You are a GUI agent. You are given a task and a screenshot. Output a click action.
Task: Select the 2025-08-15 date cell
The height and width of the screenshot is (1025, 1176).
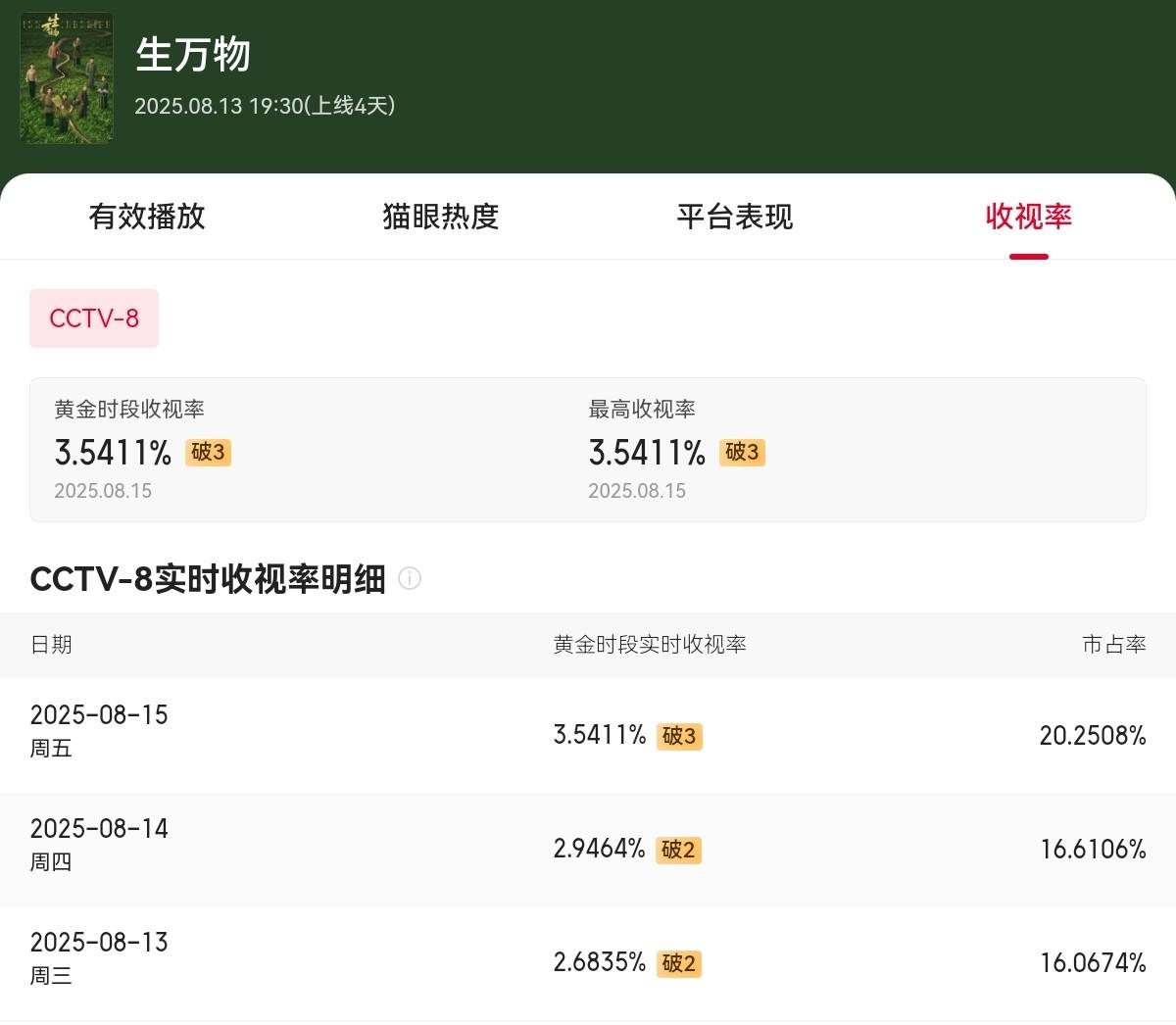click(x=99, y=715)
